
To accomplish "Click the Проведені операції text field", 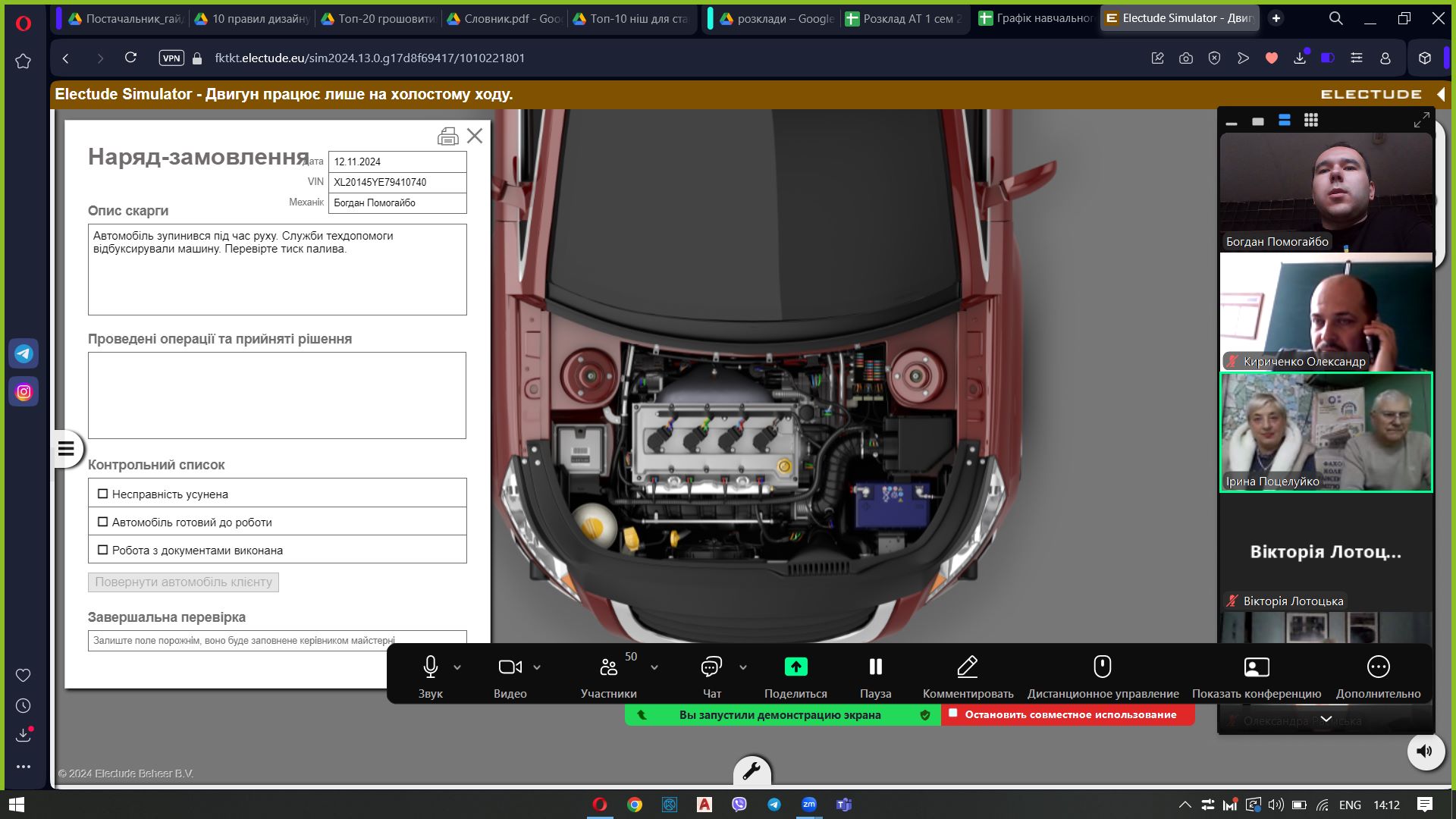I will [277, 395].
